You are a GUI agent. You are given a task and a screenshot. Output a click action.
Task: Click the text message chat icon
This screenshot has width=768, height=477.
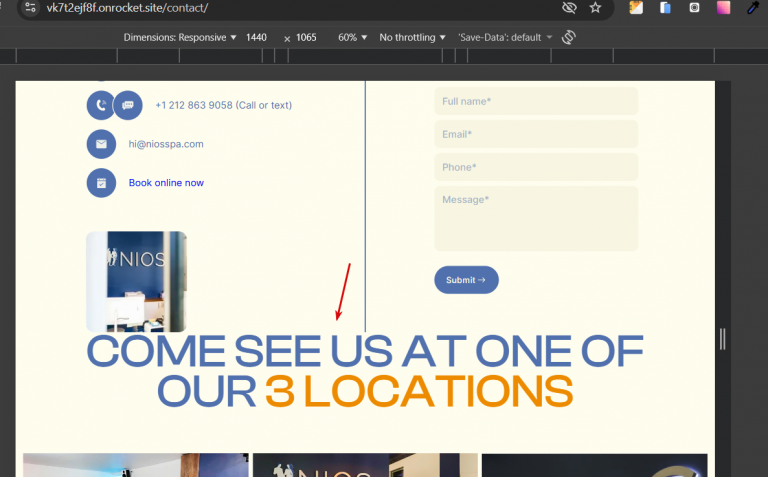point(128,105)
